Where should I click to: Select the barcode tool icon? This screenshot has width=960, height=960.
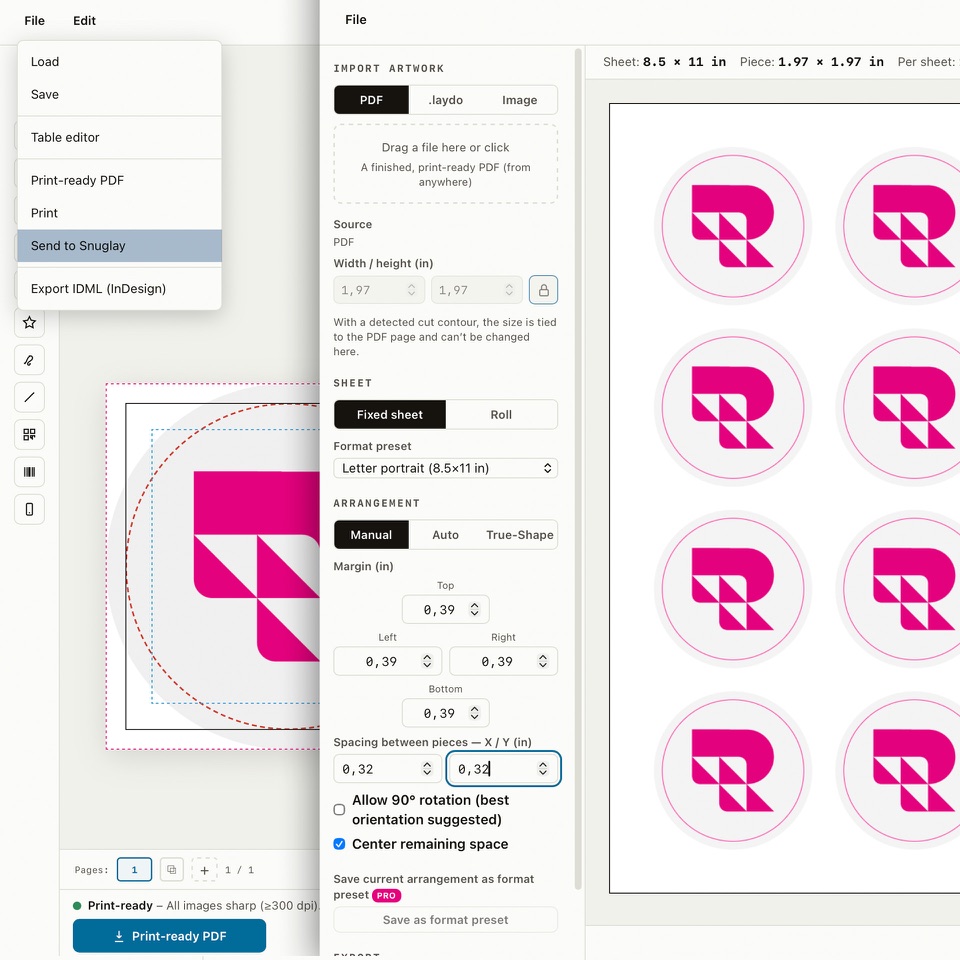pyautogui.click(x=29, y=472)
